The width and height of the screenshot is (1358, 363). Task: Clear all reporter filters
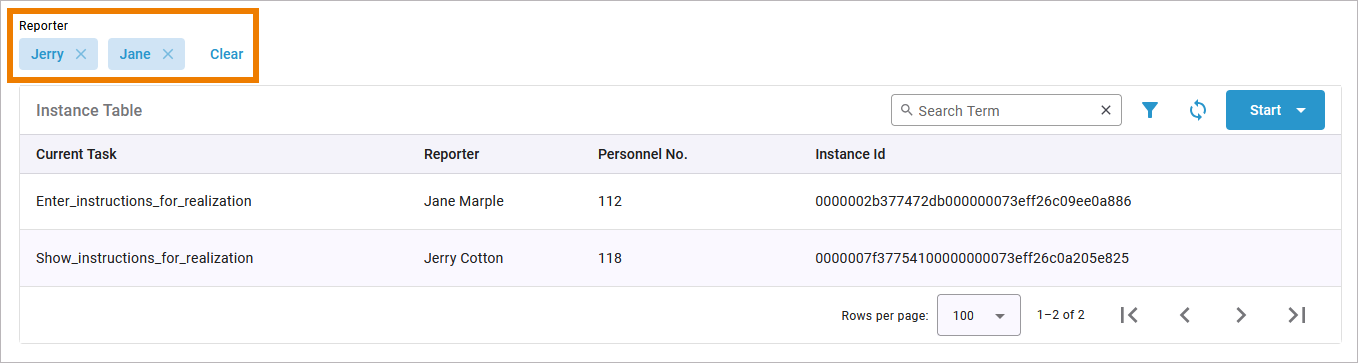[x=226, y=54]
